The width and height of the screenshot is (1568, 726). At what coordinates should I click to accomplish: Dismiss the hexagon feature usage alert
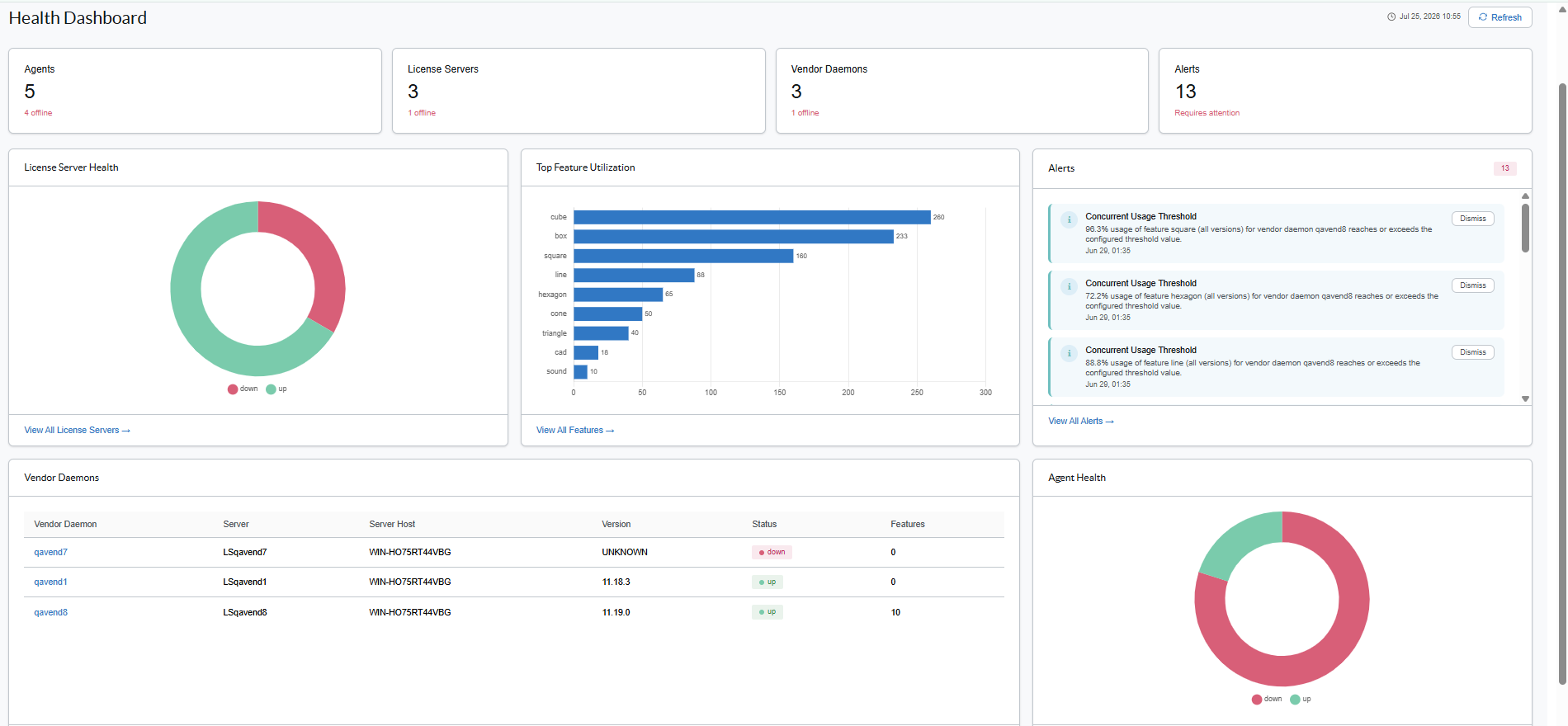pyautogui.click(x=1472, y=285)
